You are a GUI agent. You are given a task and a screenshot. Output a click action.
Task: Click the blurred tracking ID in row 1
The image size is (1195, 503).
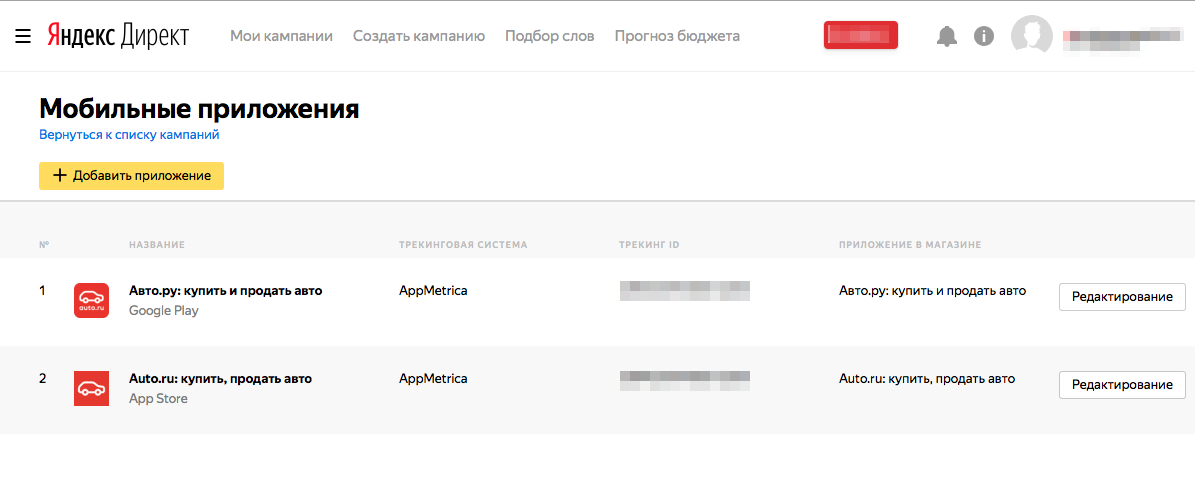tap(684, 290)
